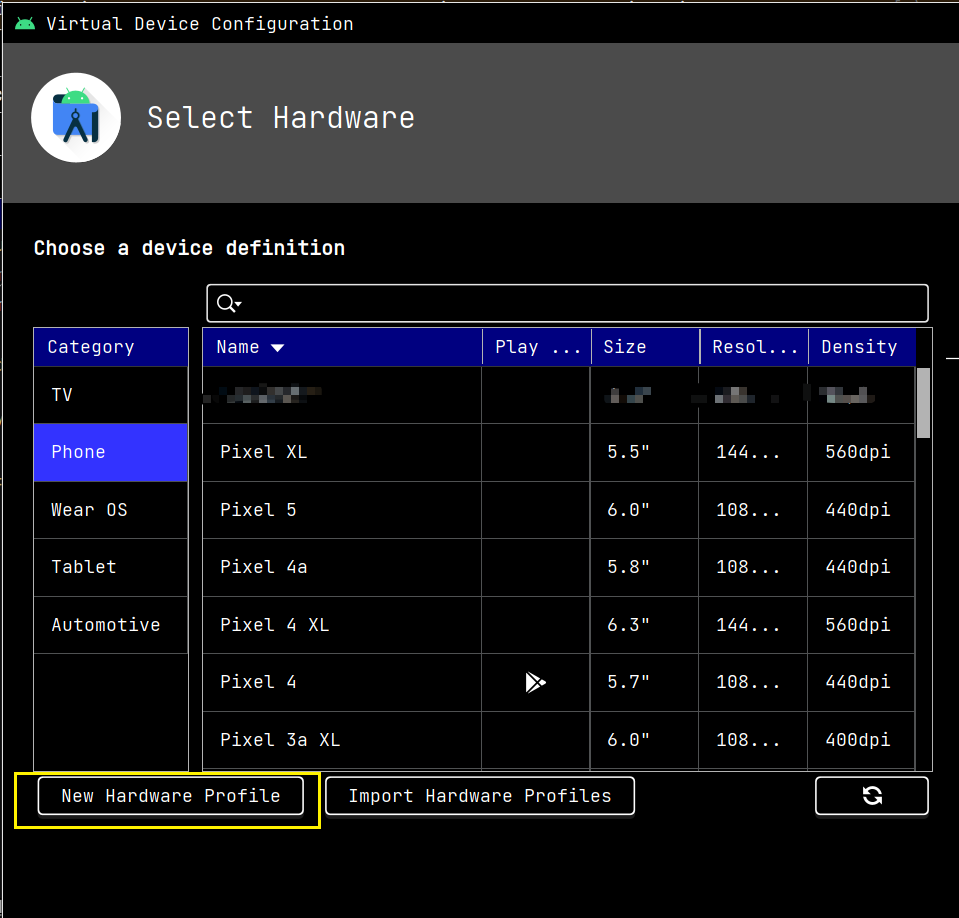Screen dimensions: 959x918
Task: Select the Pixel 5 device row
Action: coord(558,510)
